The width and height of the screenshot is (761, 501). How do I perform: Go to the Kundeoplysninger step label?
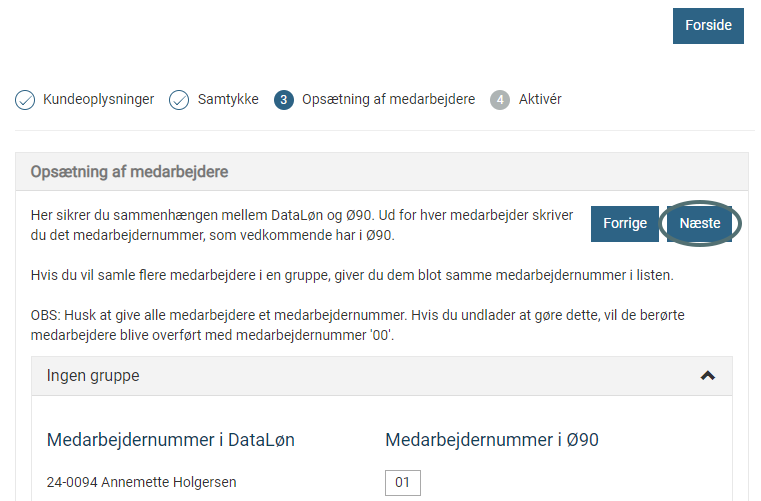tap(98, 100)
